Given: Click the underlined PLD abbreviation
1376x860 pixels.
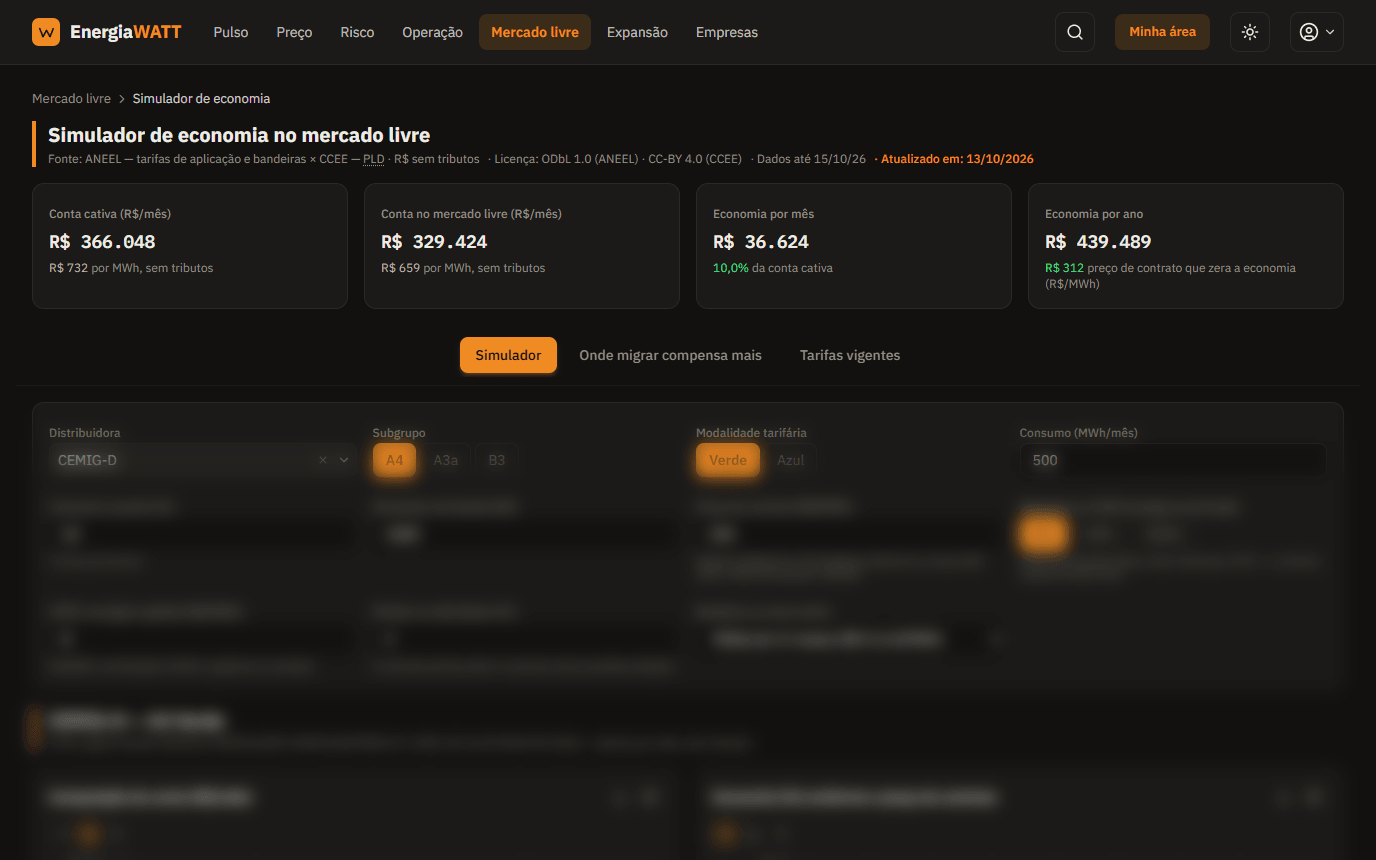Looking at the screenshot, I should [x=373, y=159].
